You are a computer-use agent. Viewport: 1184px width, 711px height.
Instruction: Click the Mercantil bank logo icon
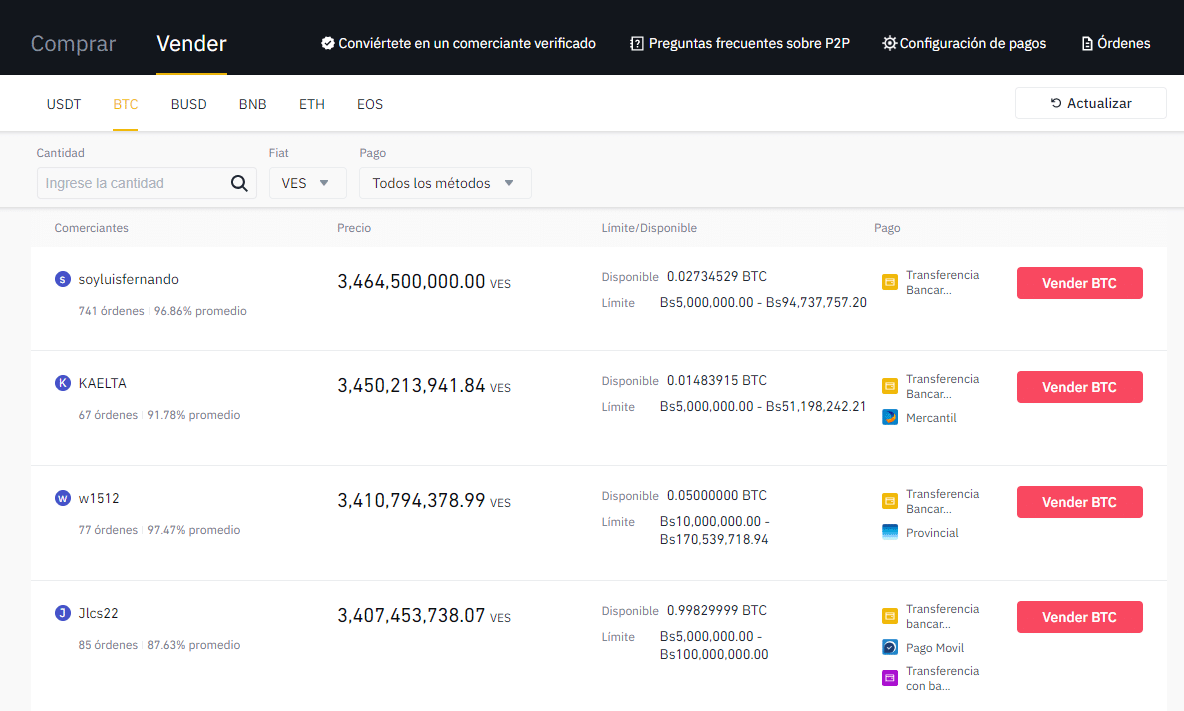[890, 418]
